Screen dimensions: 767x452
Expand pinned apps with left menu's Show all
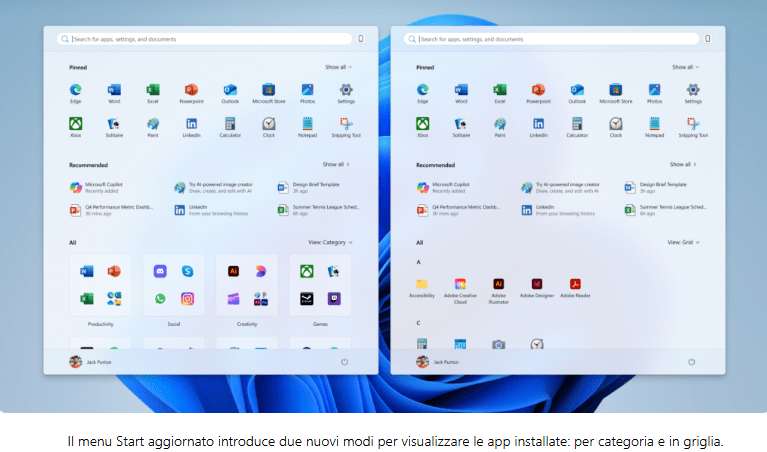click(x=337, y=67)
